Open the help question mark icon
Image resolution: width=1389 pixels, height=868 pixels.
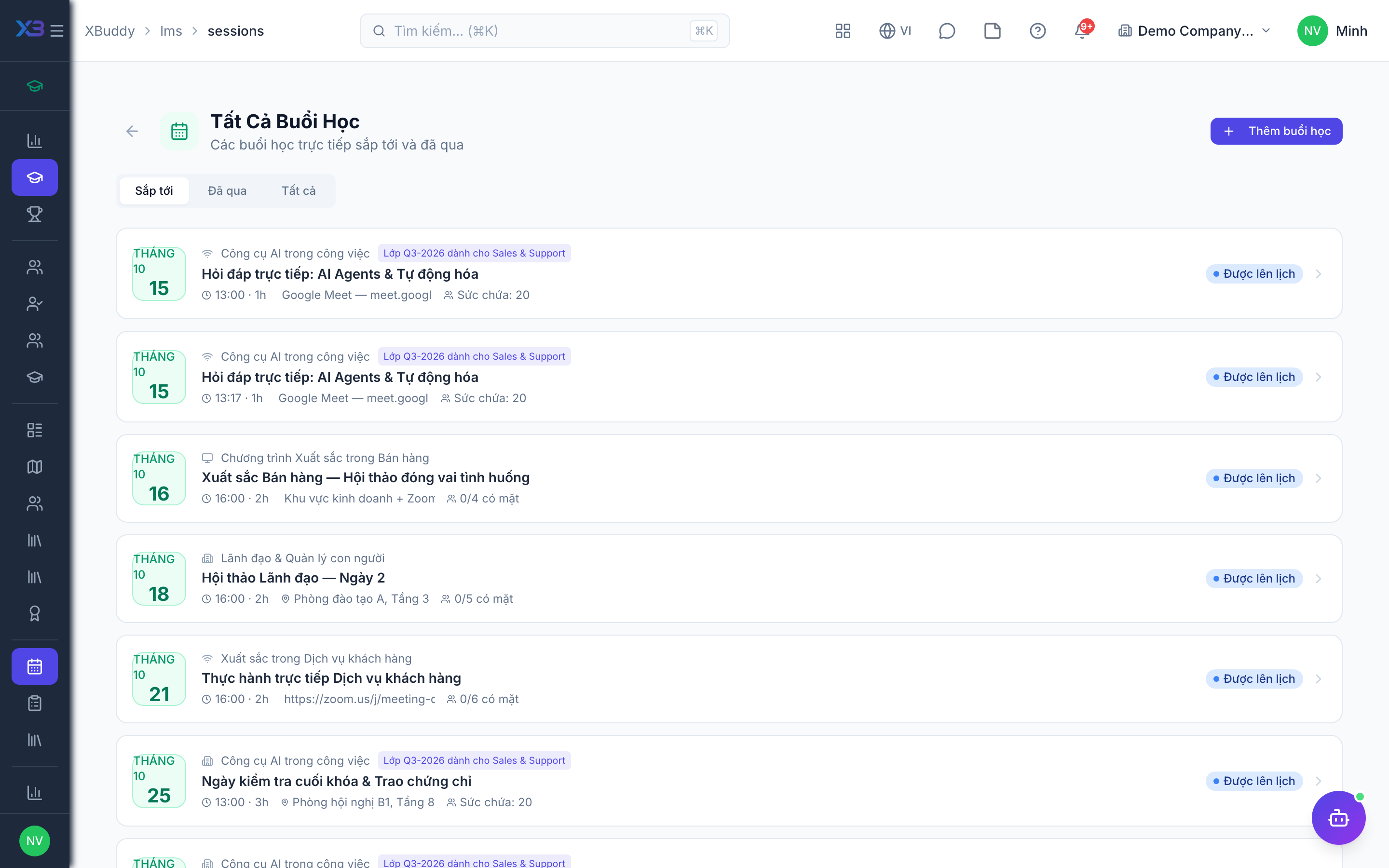tap(1037, 30)
